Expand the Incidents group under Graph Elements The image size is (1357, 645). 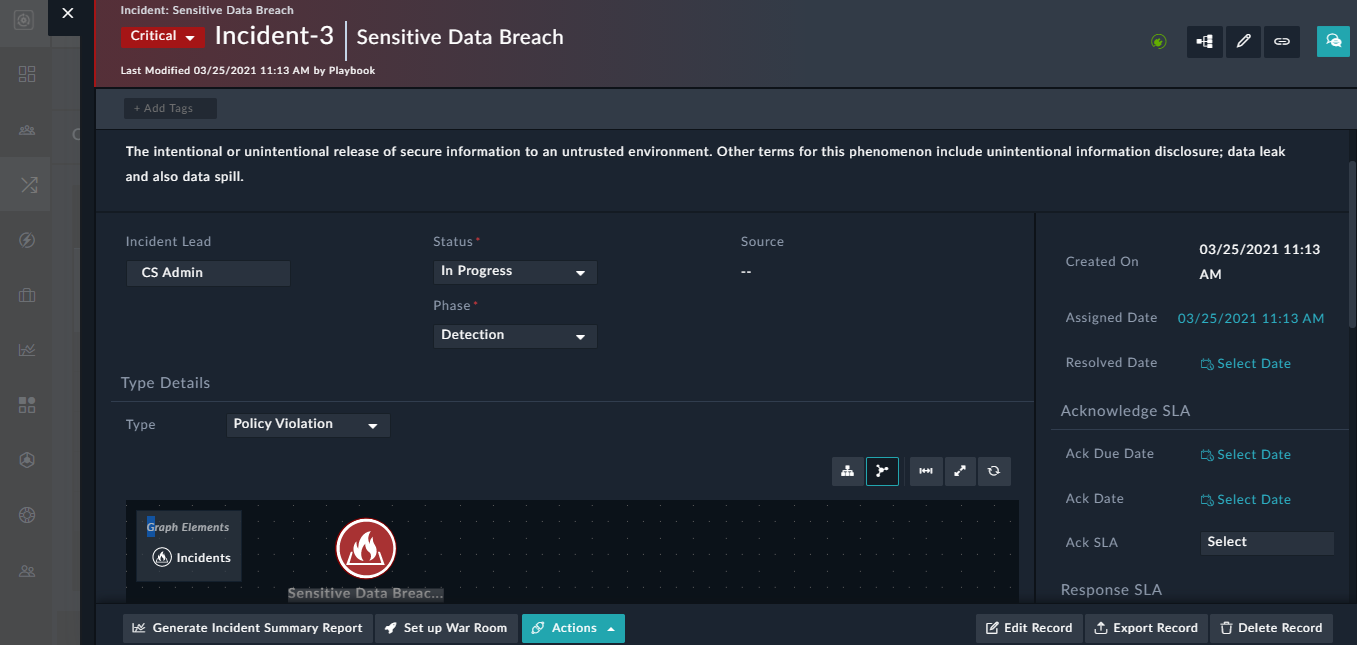tap(189, 557)
